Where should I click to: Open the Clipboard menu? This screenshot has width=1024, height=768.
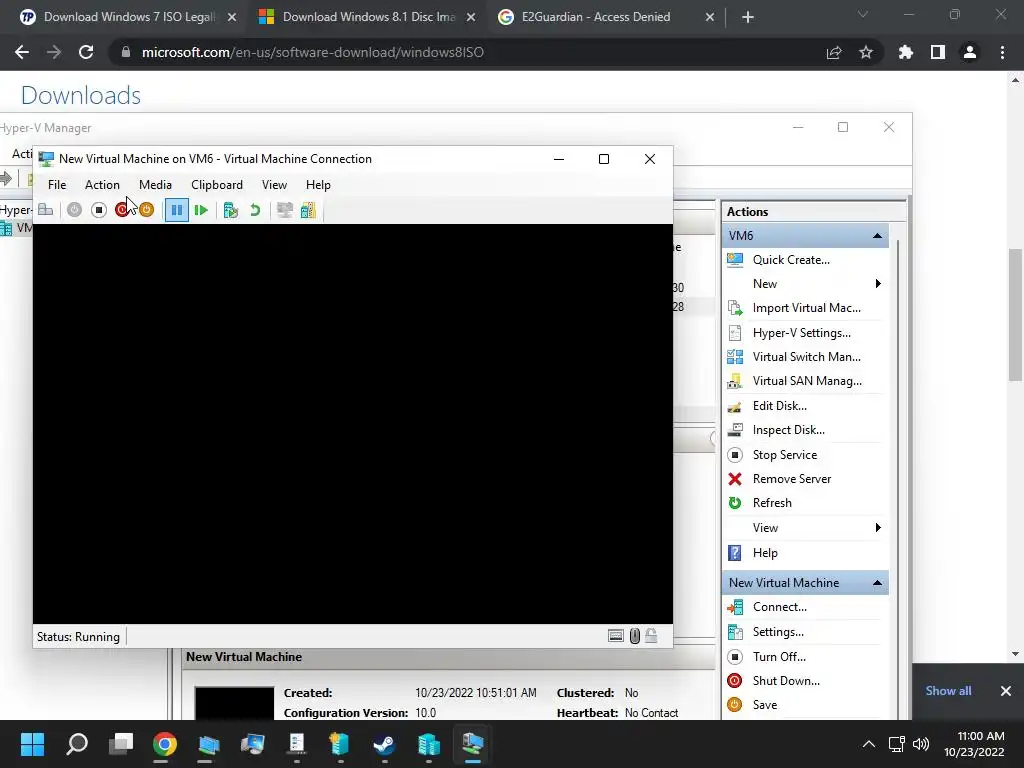(217, 185)
